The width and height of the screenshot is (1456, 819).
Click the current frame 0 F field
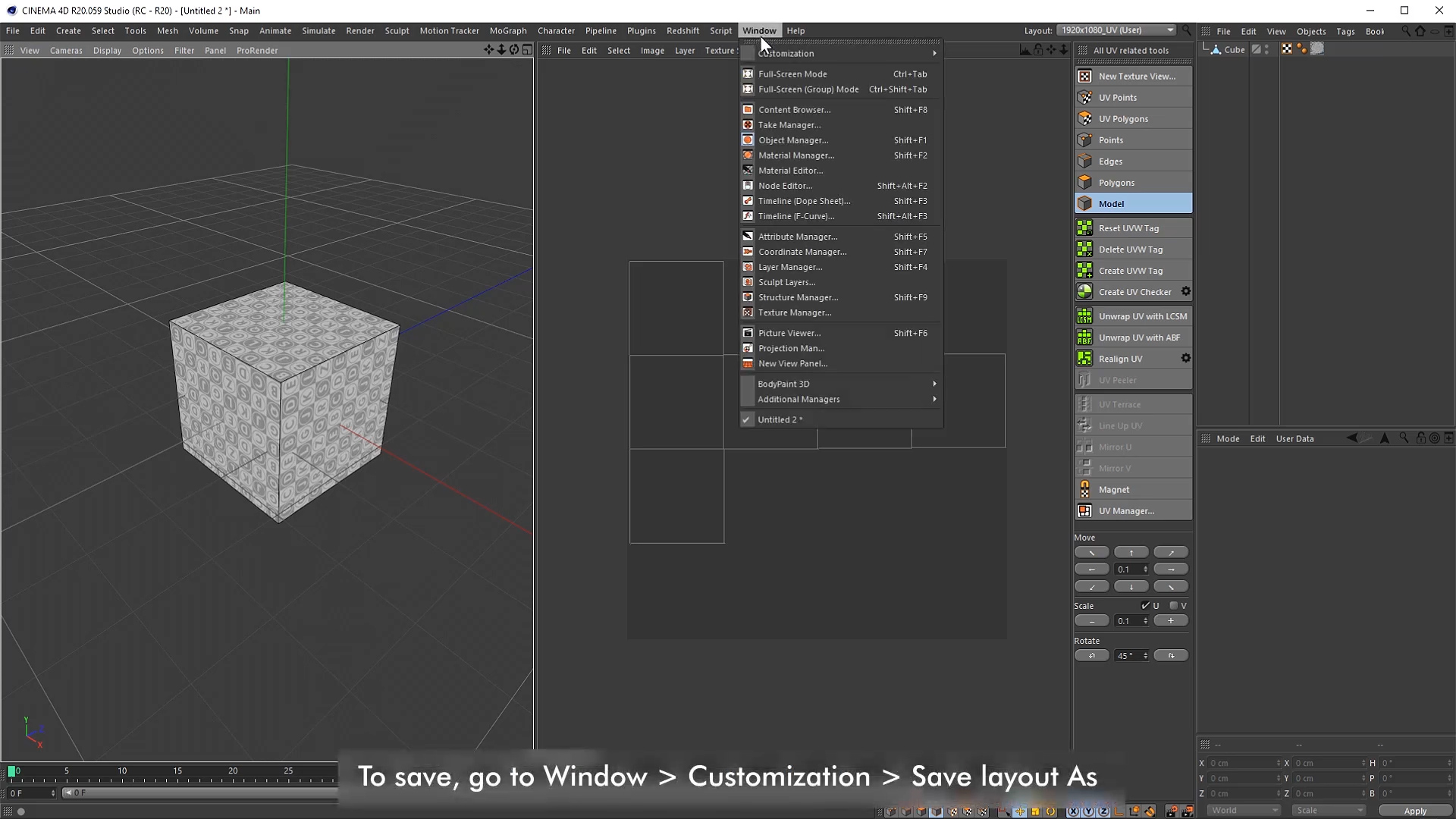30,793
